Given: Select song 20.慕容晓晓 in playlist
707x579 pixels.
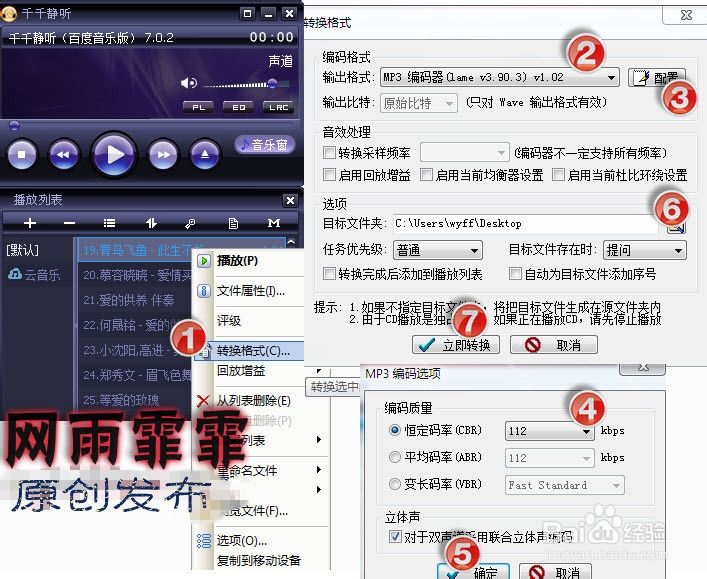Looking at the screenshot, I should click(135, 275).
